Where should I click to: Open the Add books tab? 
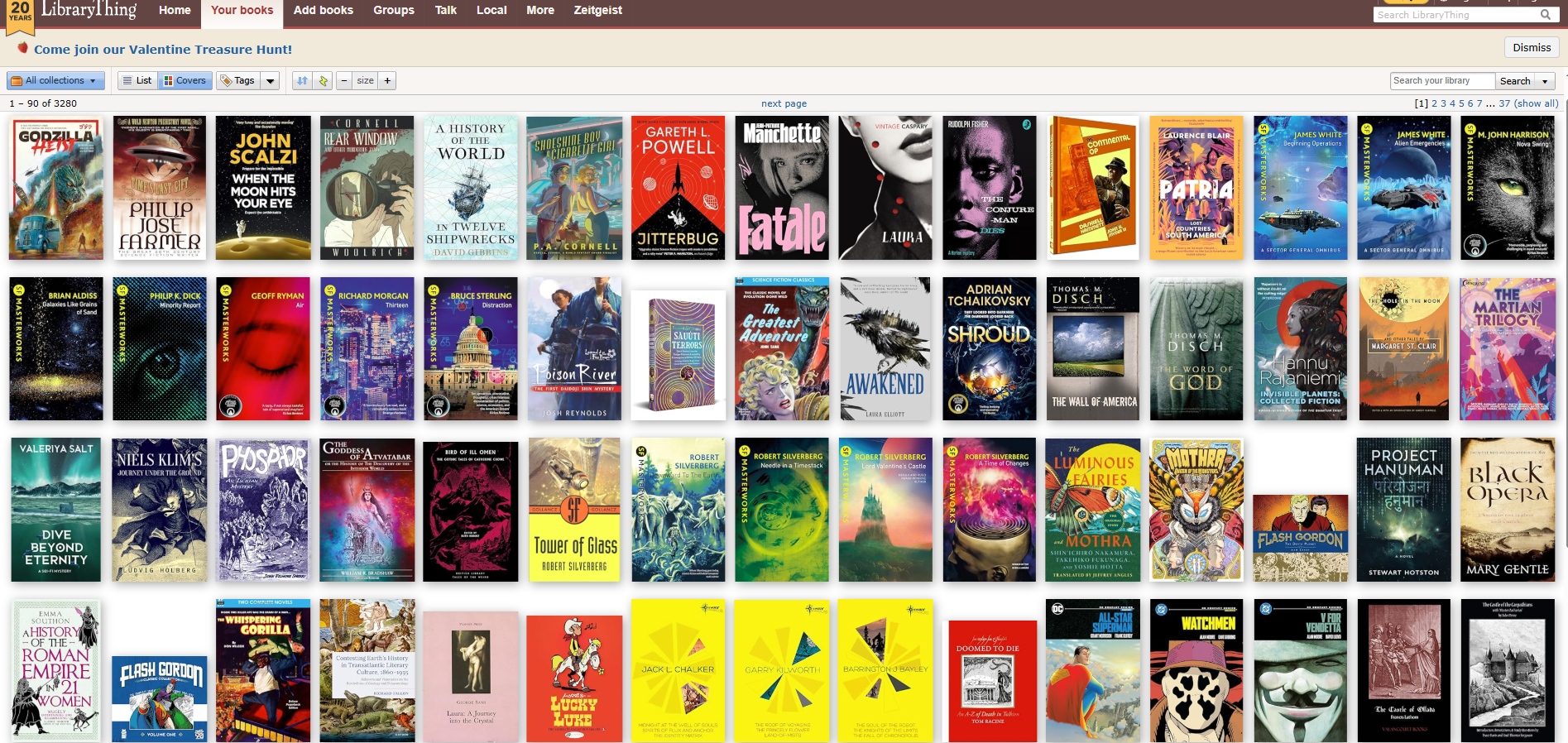(x=323, y=10)
